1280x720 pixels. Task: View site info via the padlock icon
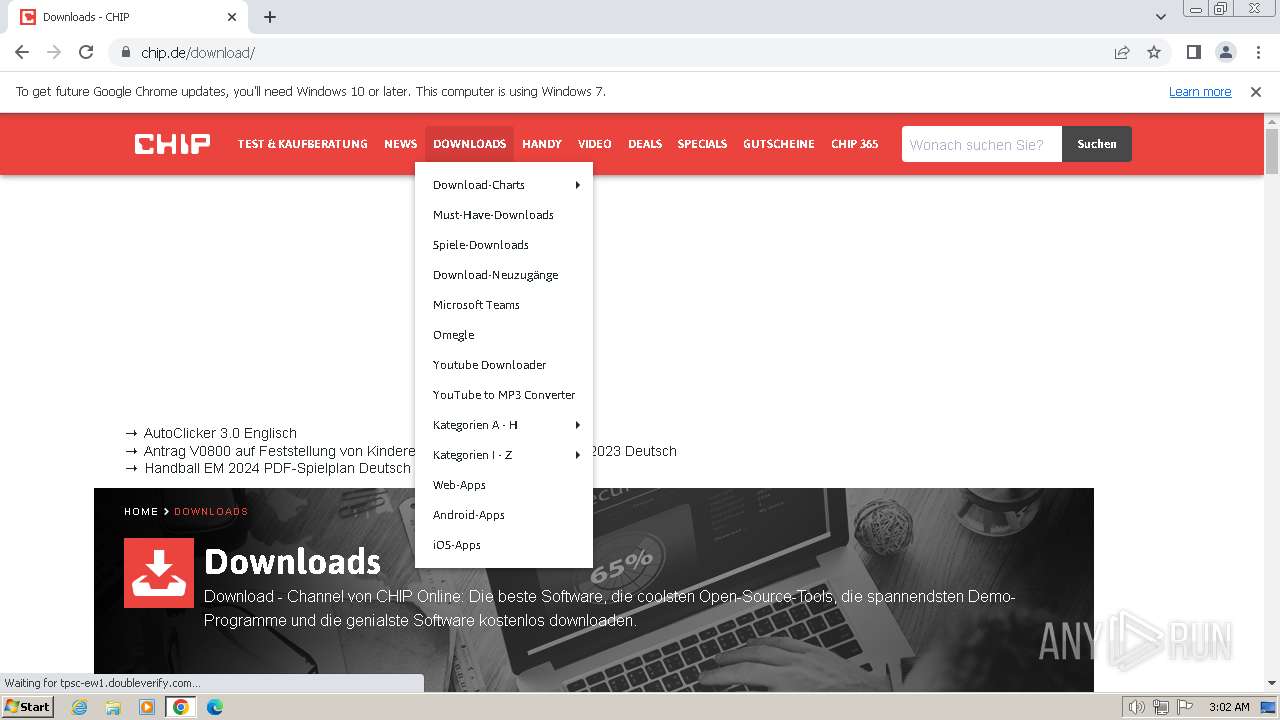pyautogui.click(x=125, y=52)
